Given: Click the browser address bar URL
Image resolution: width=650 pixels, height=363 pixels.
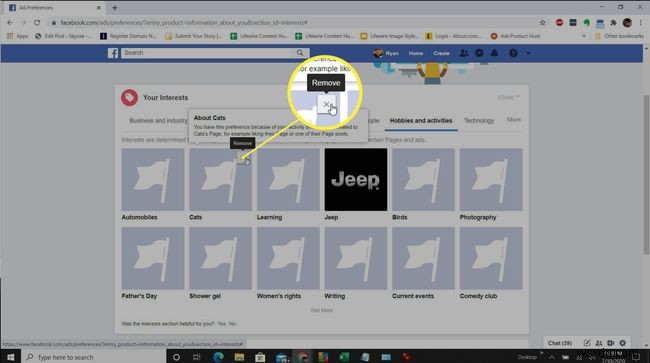Looking at the screenshot, I should click(x=184, y=22).
